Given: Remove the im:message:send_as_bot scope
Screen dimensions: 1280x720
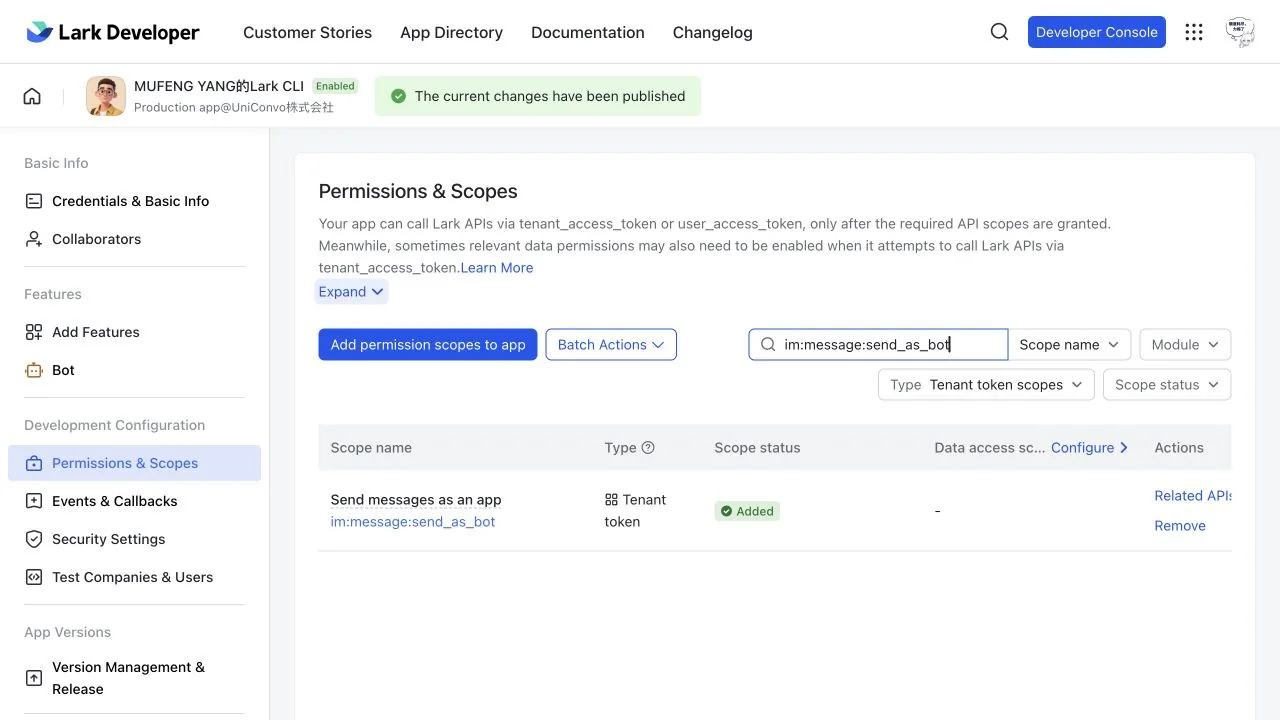Looking at the screenshot, I should (x=1180, y=526).
